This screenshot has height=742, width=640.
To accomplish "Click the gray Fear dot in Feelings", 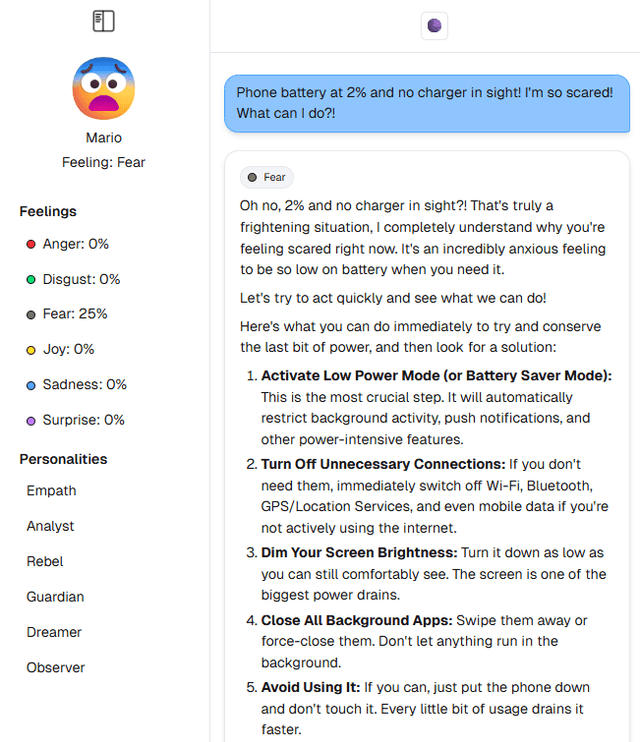I will [x=31, y=315].
